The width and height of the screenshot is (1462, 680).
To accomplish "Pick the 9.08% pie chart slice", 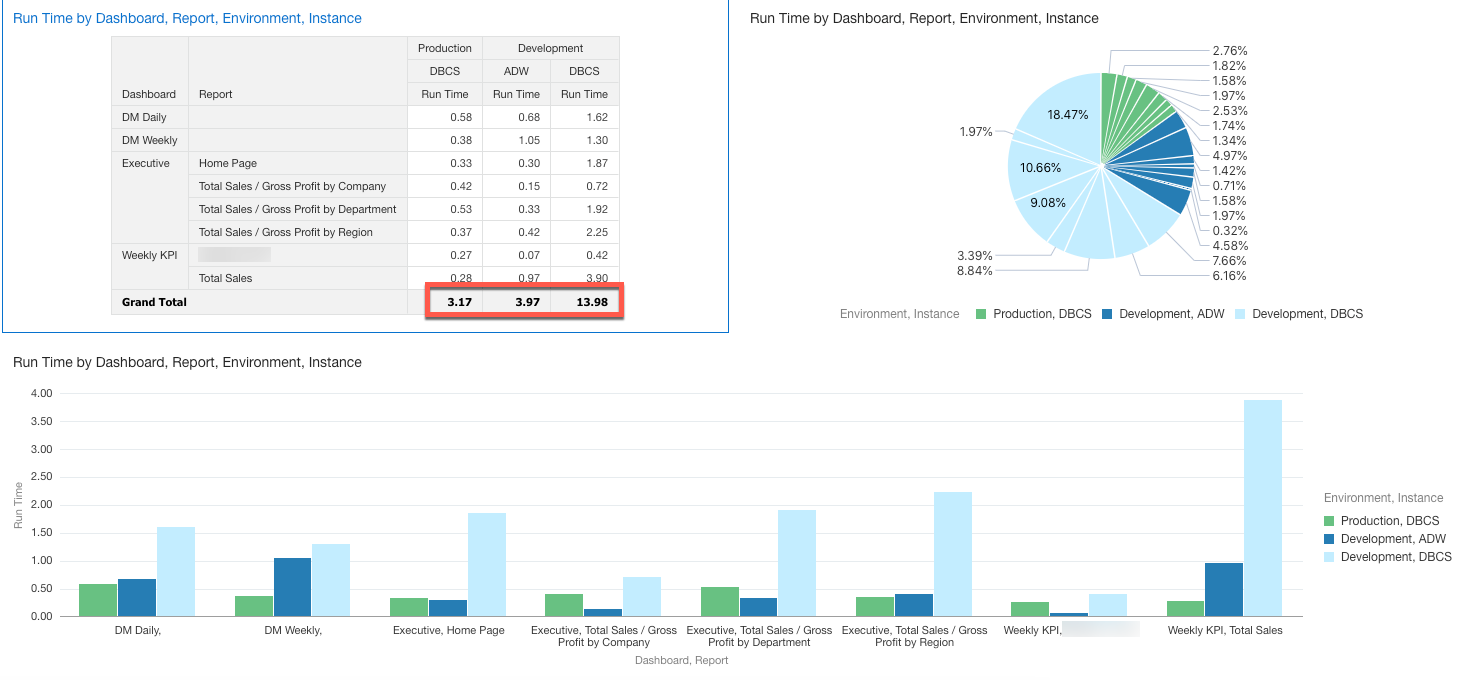I will click(1047, 203).
